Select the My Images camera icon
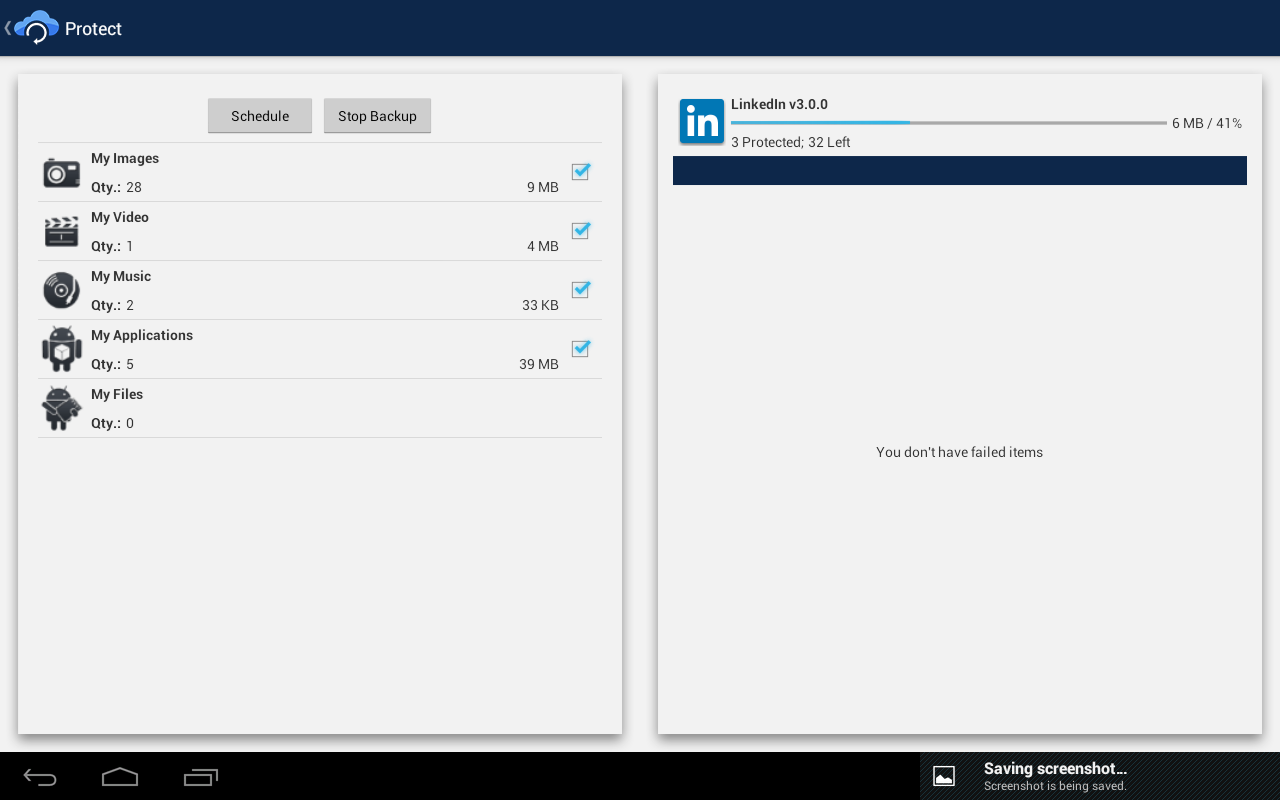This screenshot has width=1280, height=800. (x=61, y=172)
